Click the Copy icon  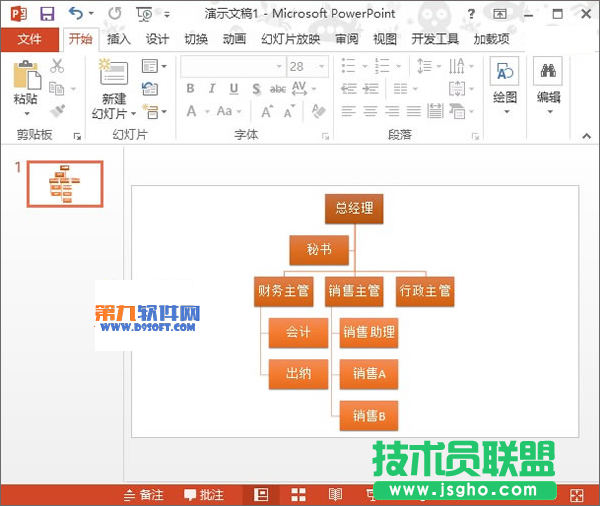click(57, 89)
